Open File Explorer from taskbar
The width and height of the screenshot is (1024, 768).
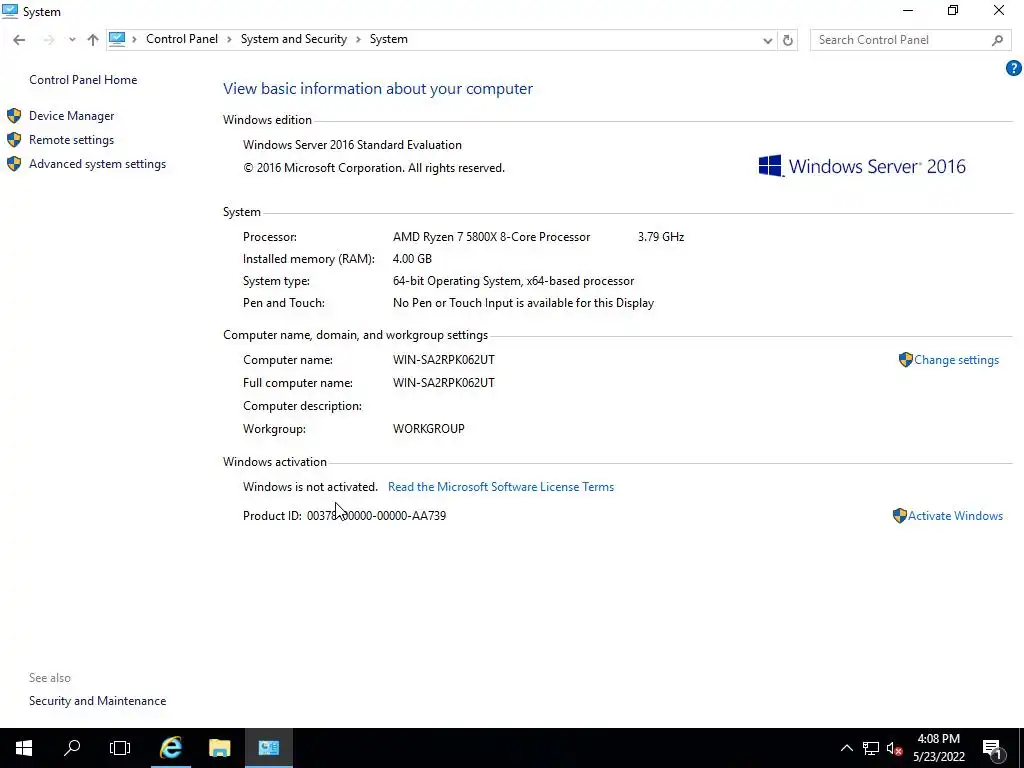point(219,748)
